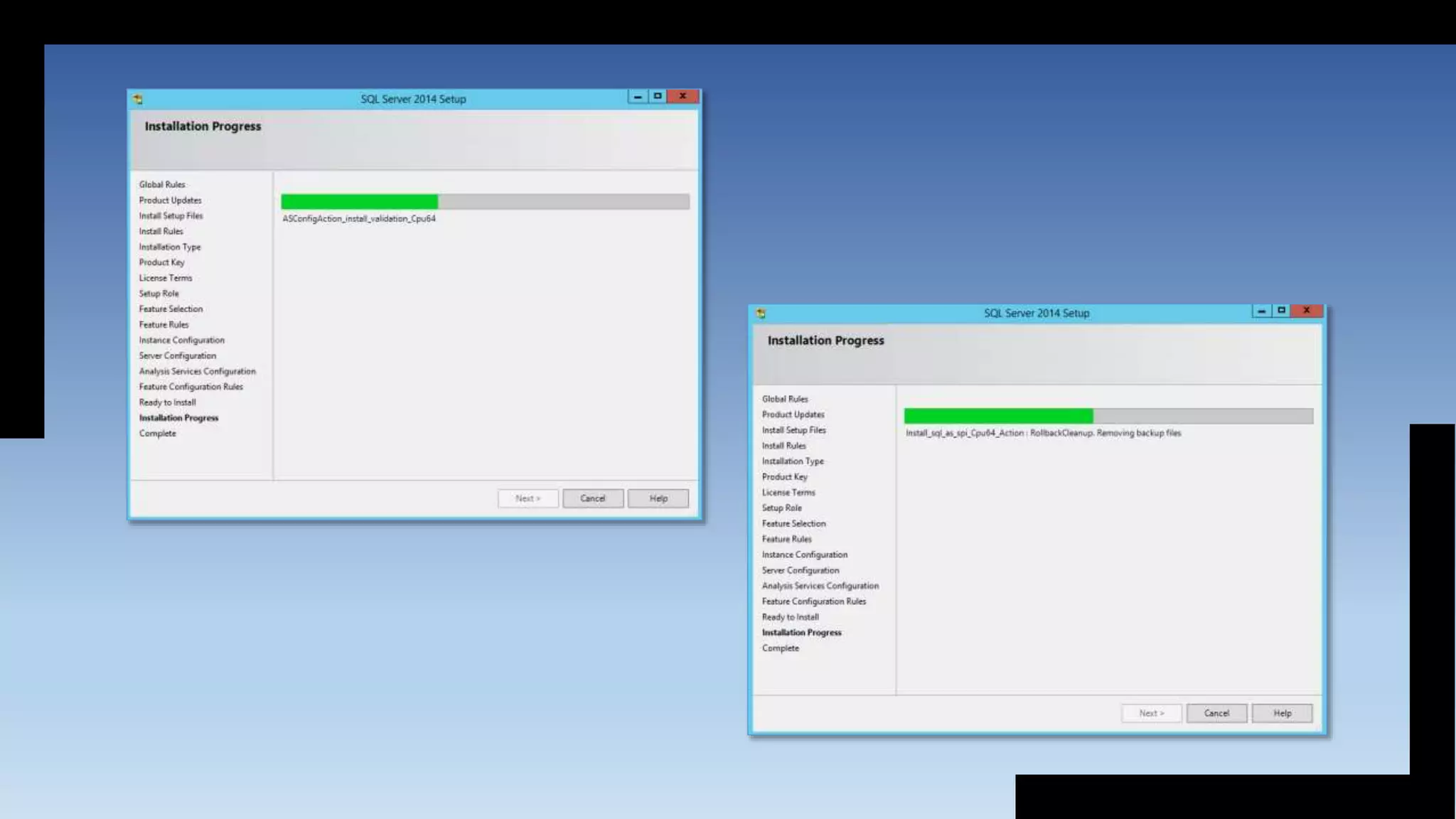Image resolution: width=1456 pixels, height=819 pixels.
Task: Maximize the left SQL Server 2014 Setup window
Action: pos(658,96)
